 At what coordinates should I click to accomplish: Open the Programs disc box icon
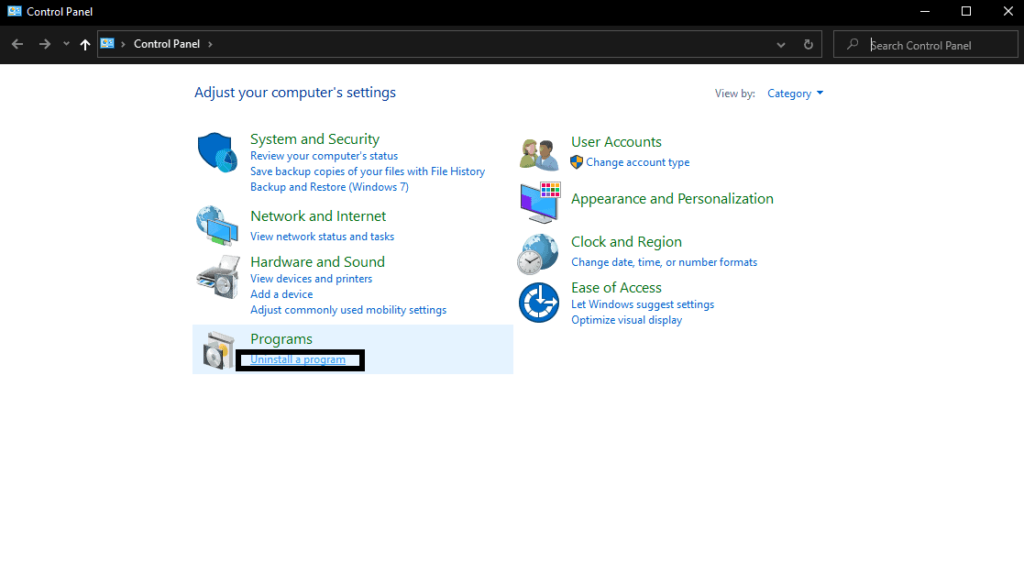point(217,351)
